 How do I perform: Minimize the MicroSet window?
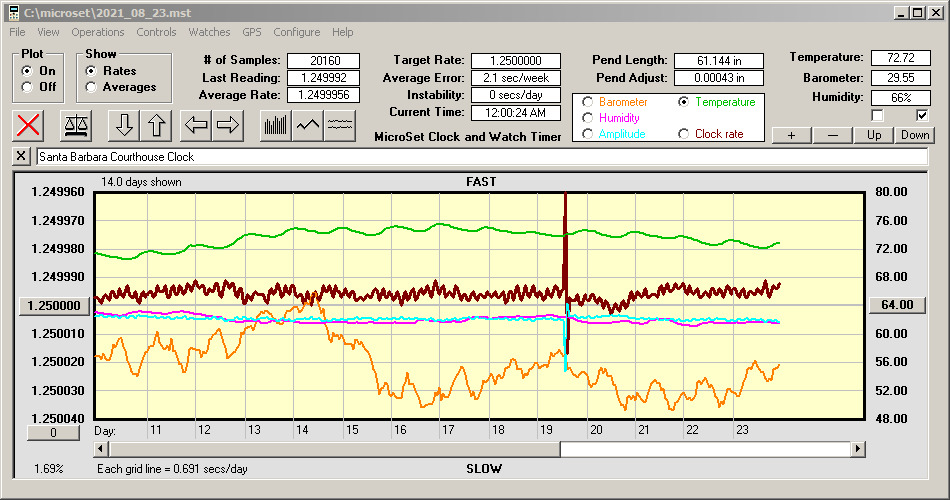pos(902,13)
